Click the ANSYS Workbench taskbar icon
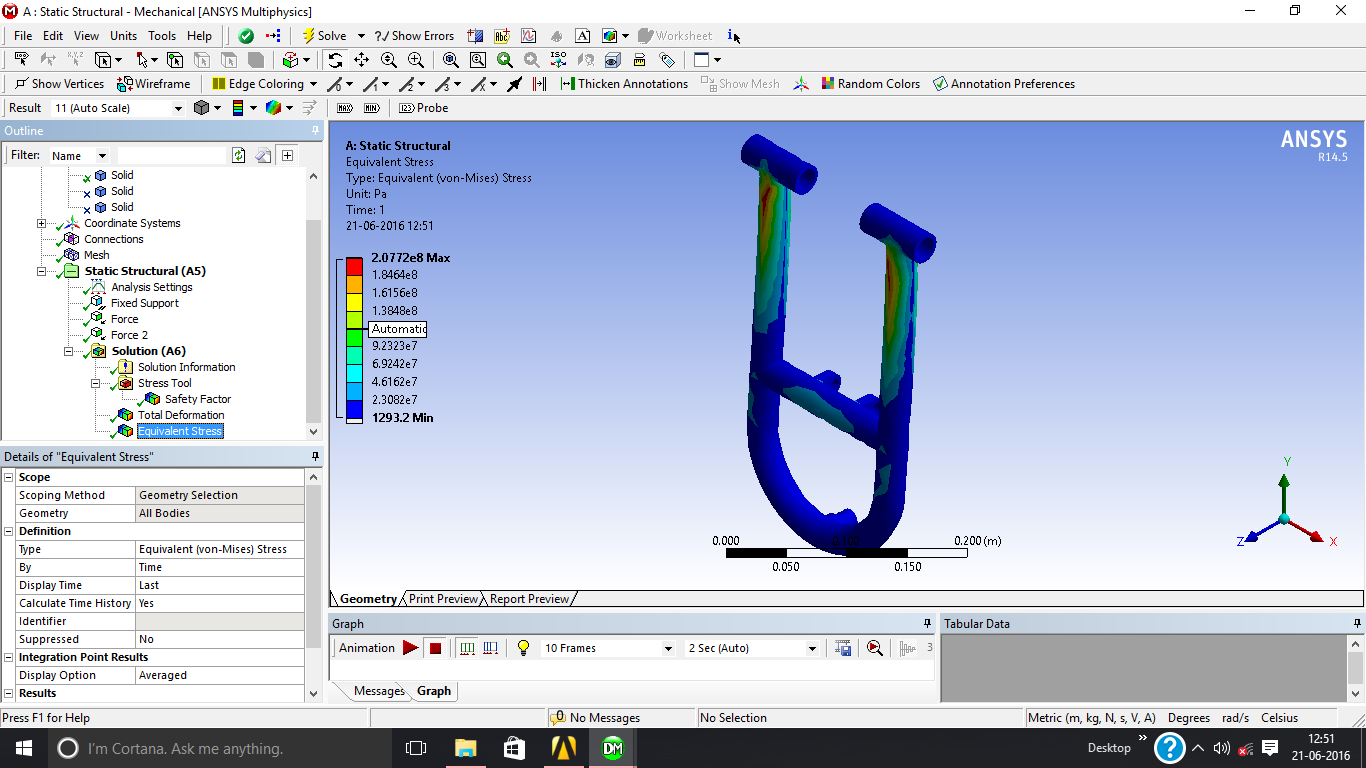This screenshot has width=1366, height=768. click(564, 748)
